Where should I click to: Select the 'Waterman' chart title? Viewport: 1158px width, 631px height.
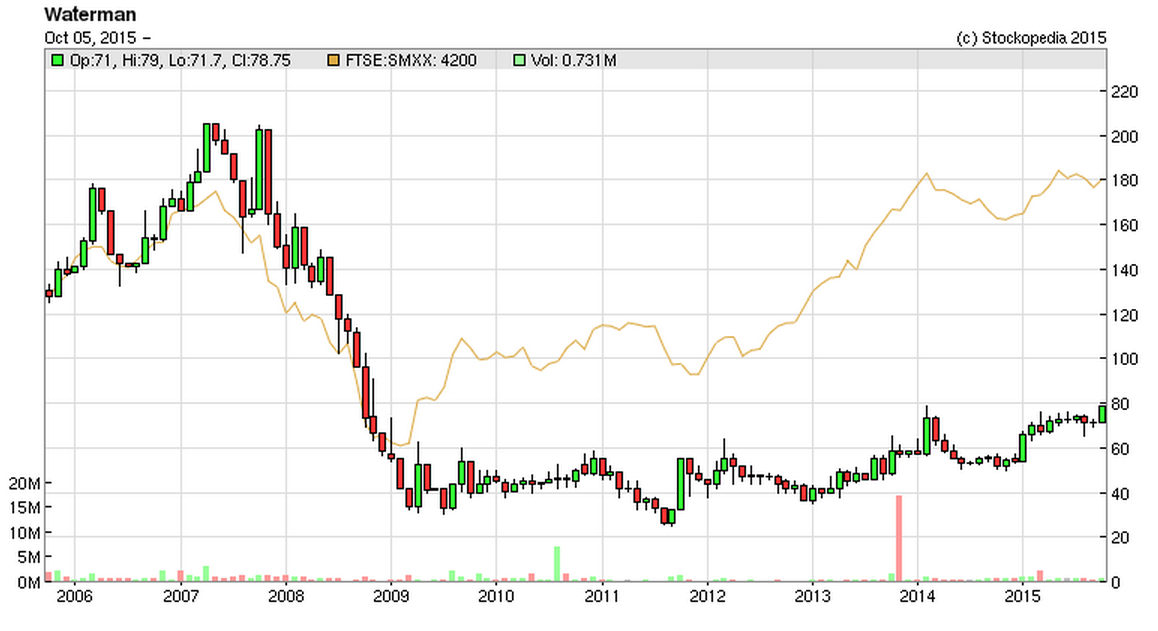point(90,14)
